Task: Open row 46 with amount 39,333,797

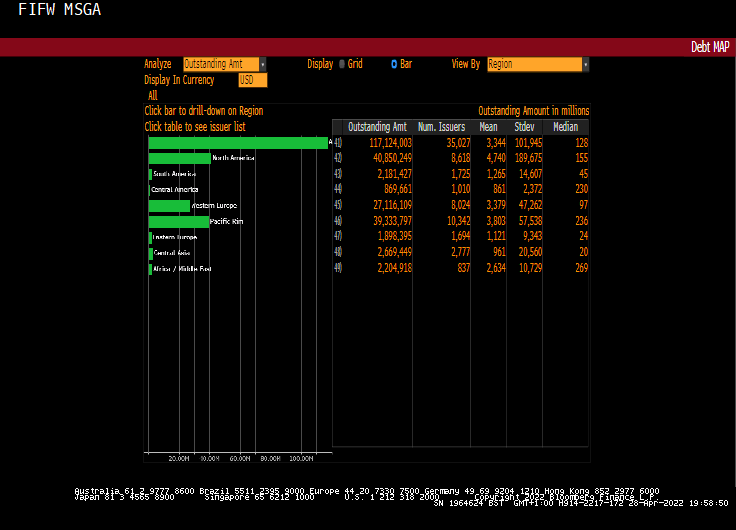Action: 378,221
